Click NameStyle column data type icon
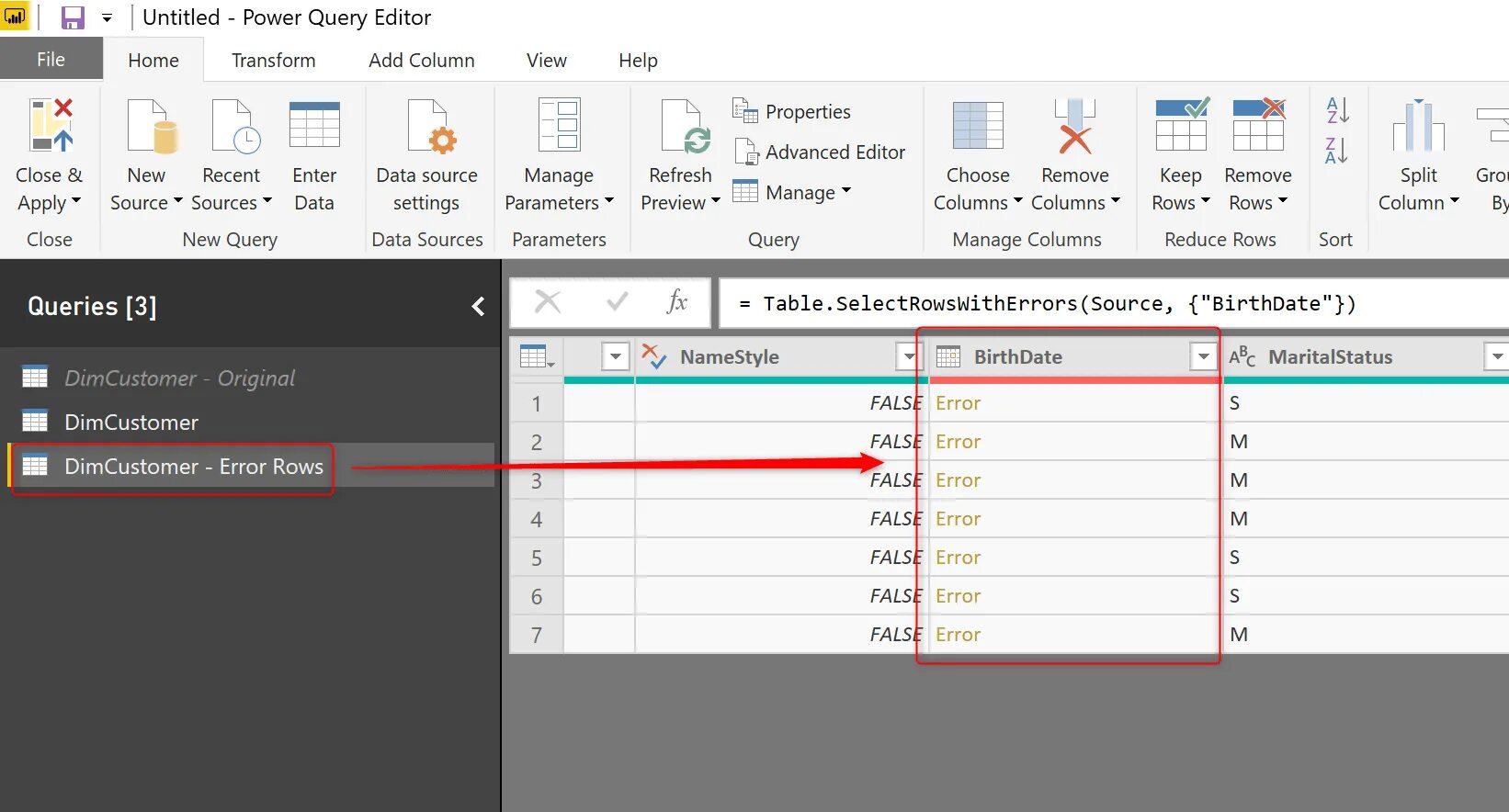1509x812 pixels. (x=654, y=356)
